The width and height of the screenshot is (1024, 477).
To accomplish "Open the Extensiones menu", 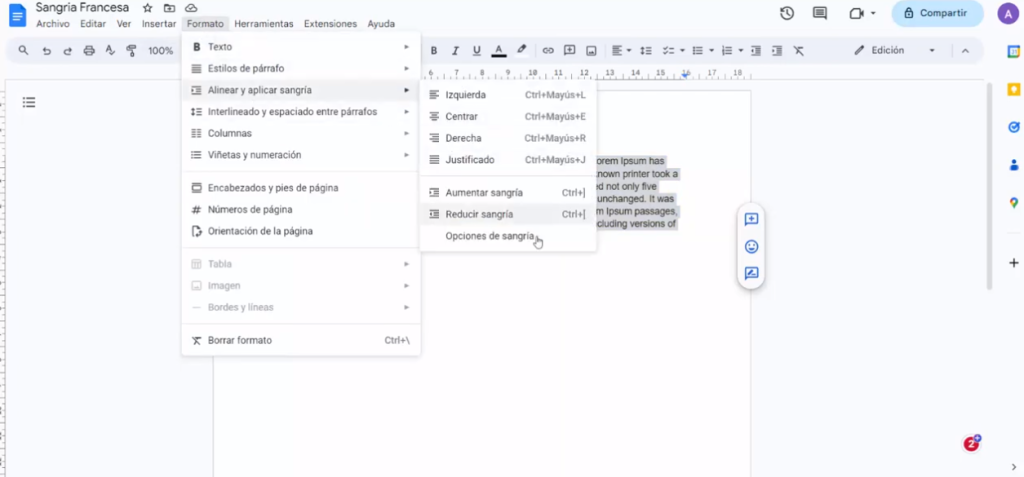I will point(330,24).
